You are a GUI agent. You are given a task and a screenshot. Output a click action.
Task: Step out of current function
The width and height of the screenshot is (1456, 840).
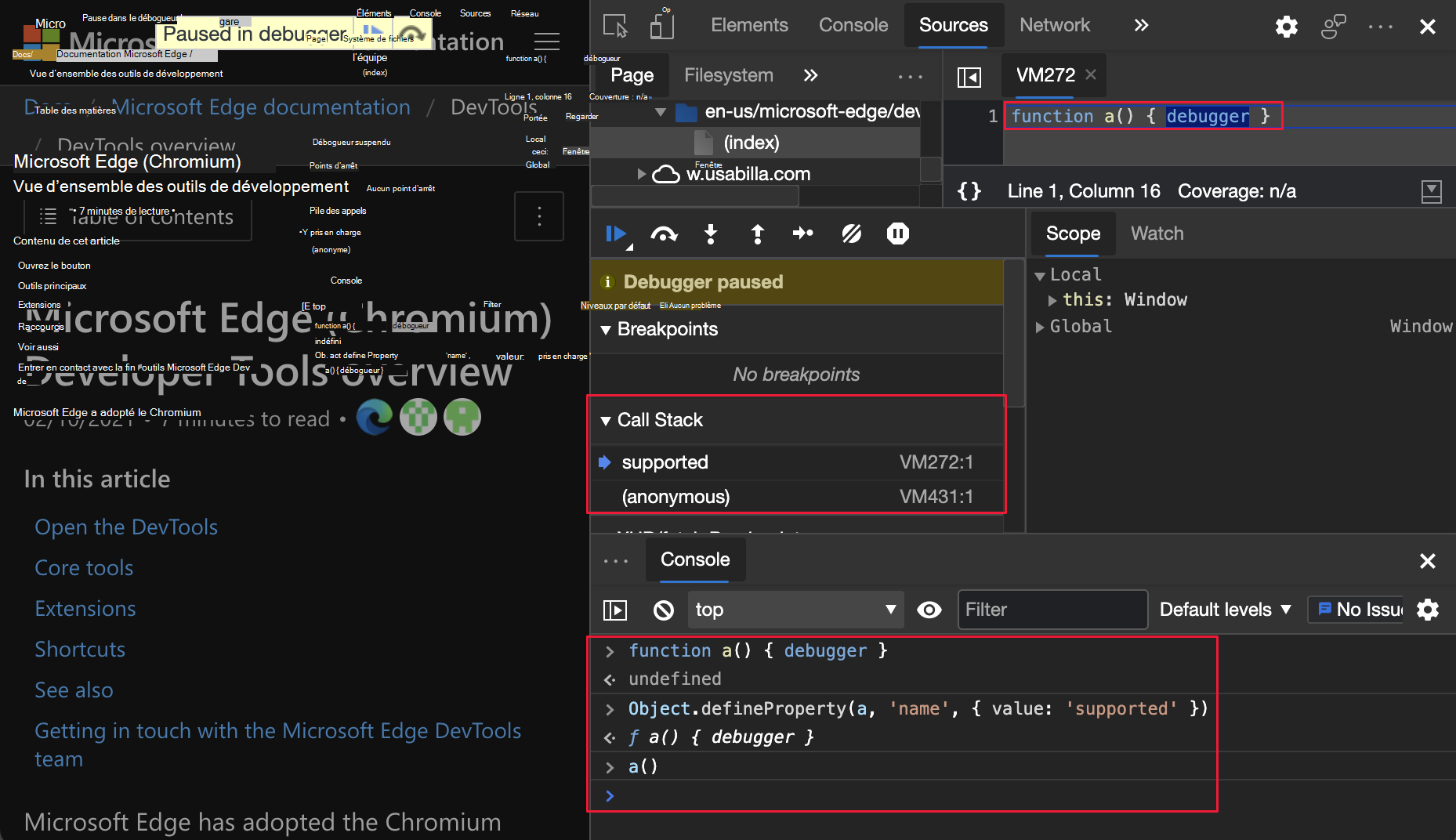coord(758,234)
